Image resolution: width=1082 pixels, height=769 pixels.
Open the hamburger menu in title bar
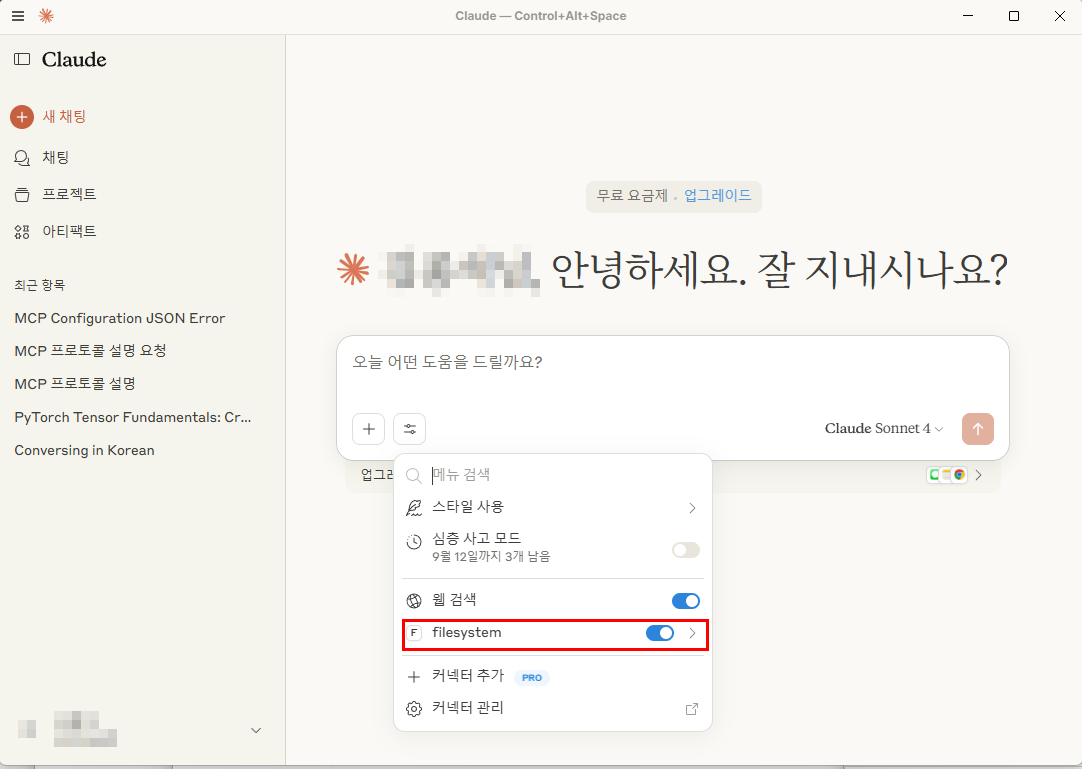(18, 16)
